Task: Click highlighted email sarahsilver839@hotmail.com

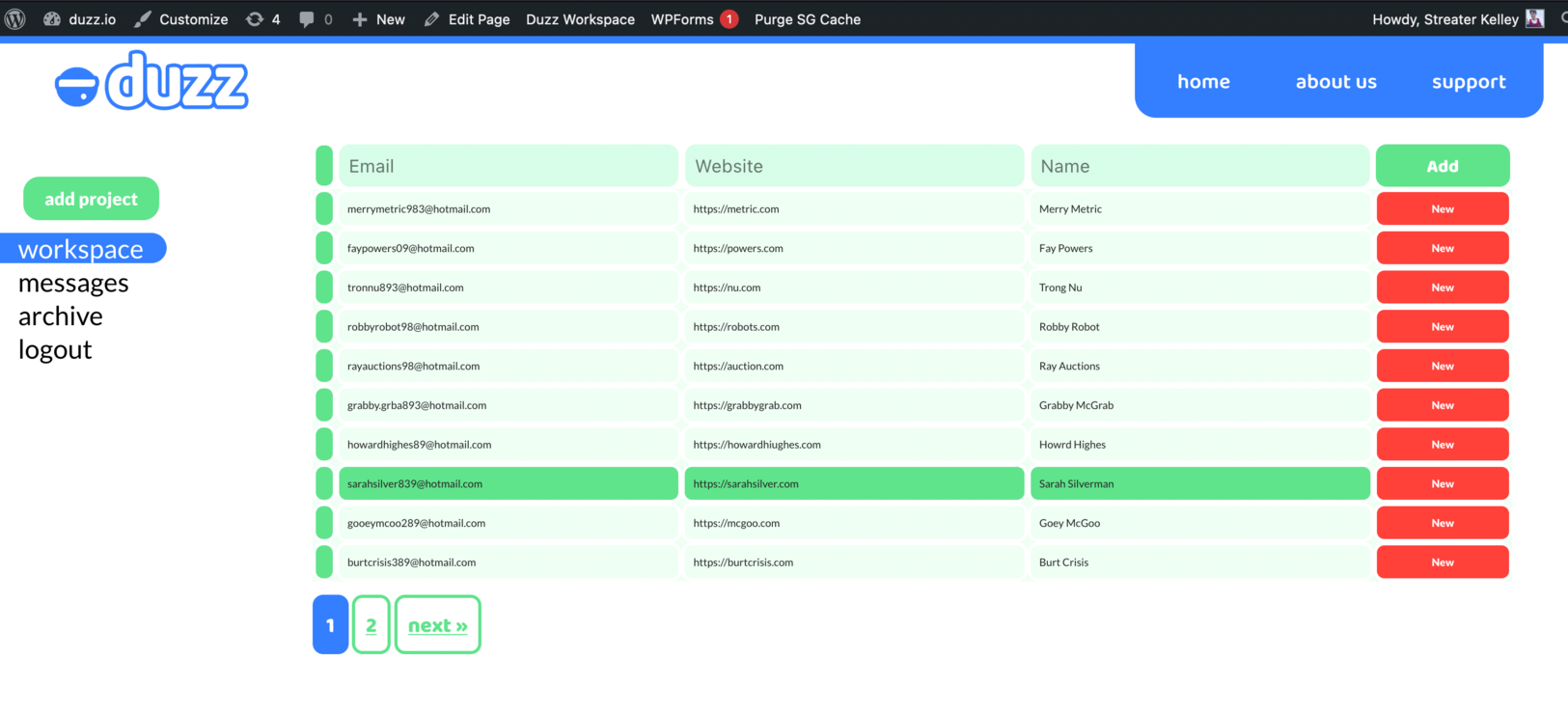Action: click(x=415, y=483)
